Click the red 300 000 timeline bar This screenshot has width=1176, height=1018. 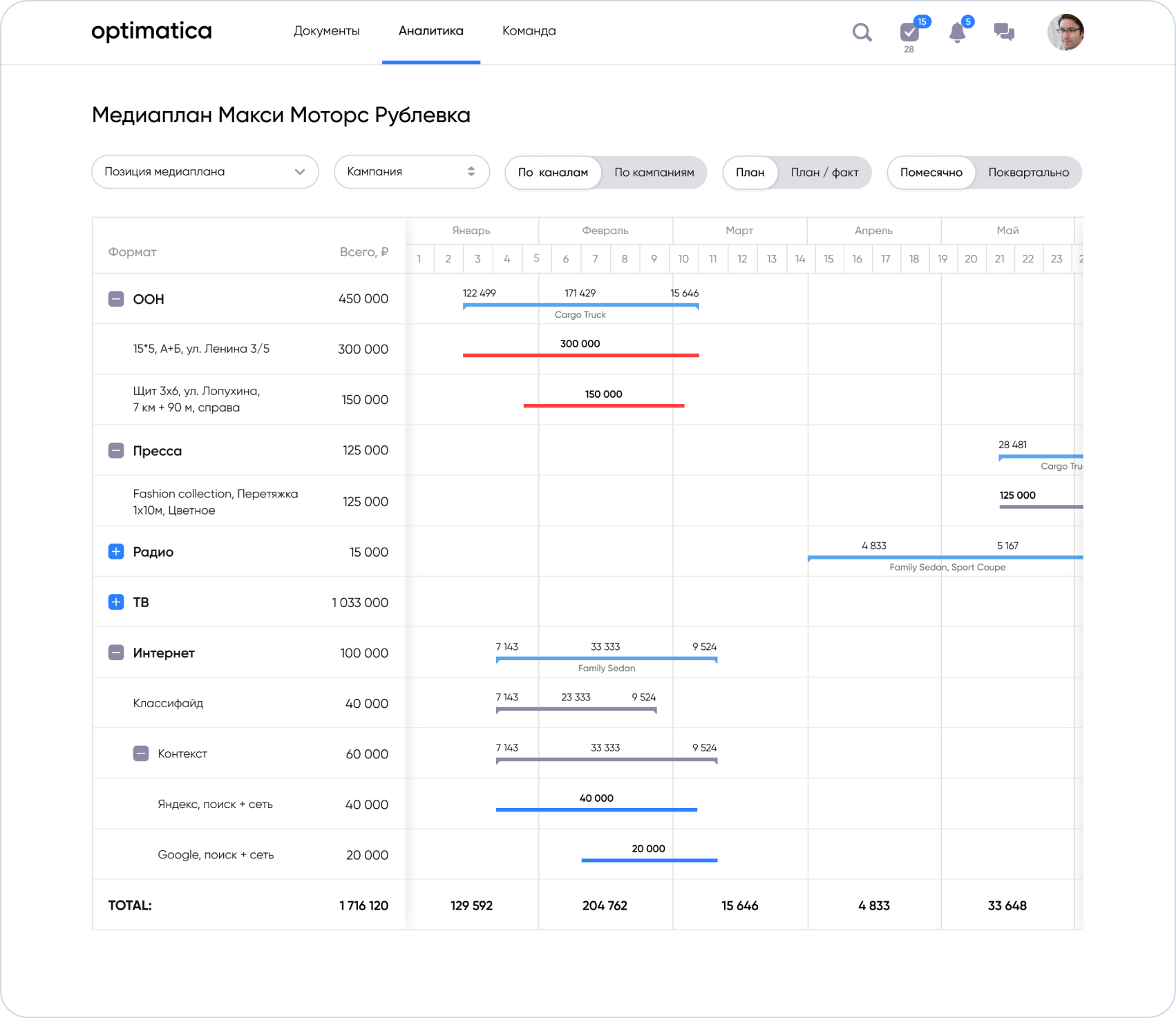(x=580, y=355)
